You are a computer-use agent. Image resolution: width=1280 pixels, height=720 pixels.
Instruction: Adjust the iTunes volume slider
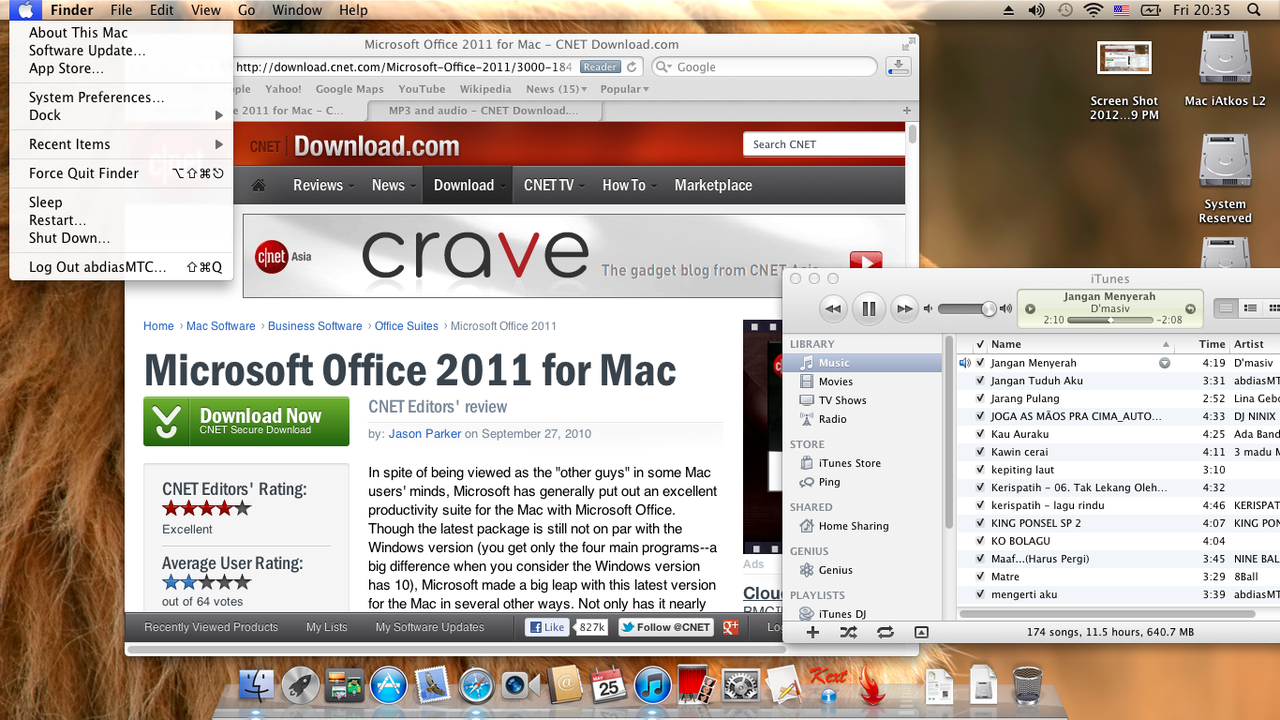966,309
